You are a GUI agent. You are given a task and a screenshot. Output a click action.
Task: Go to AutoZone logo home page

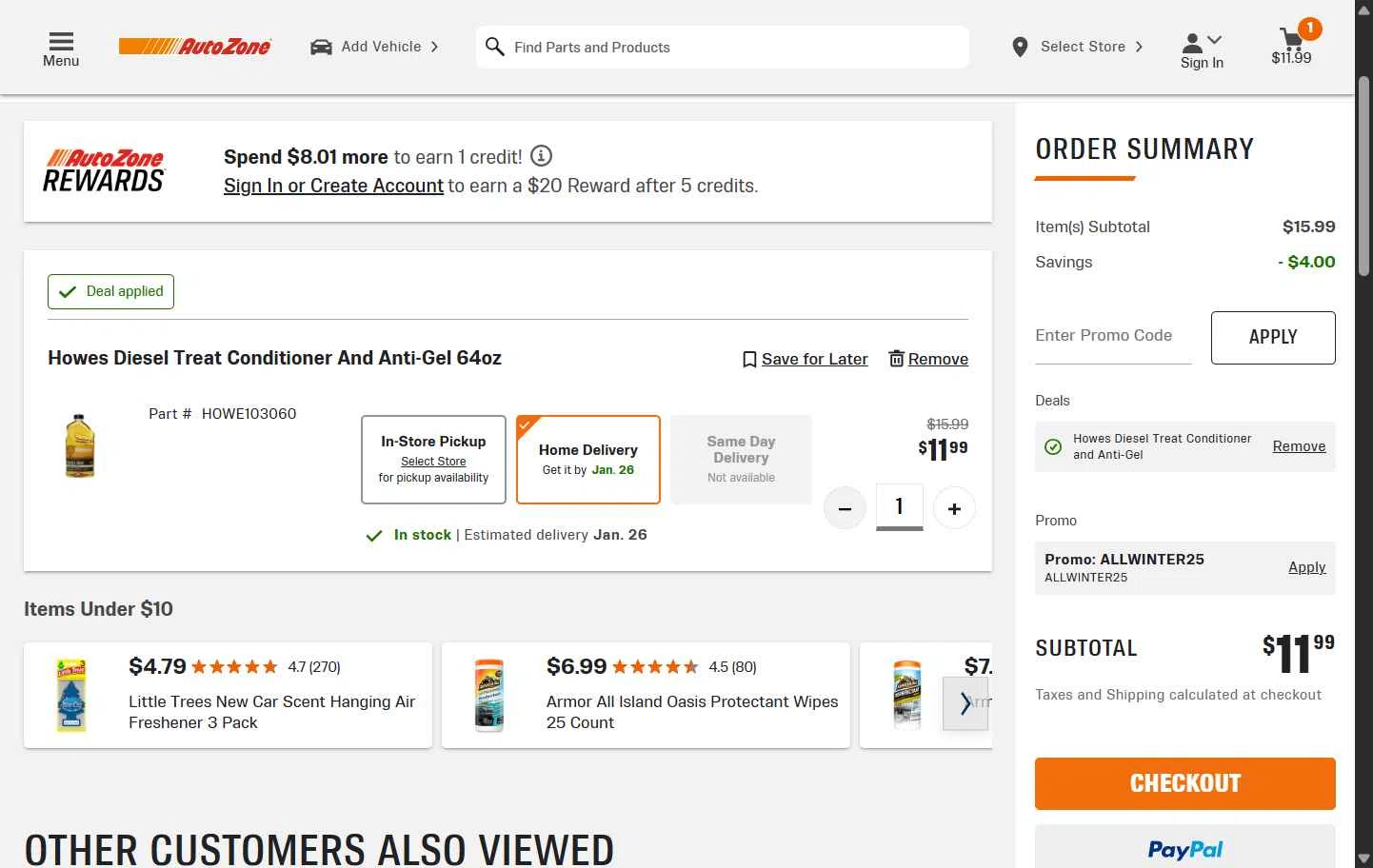195,47
